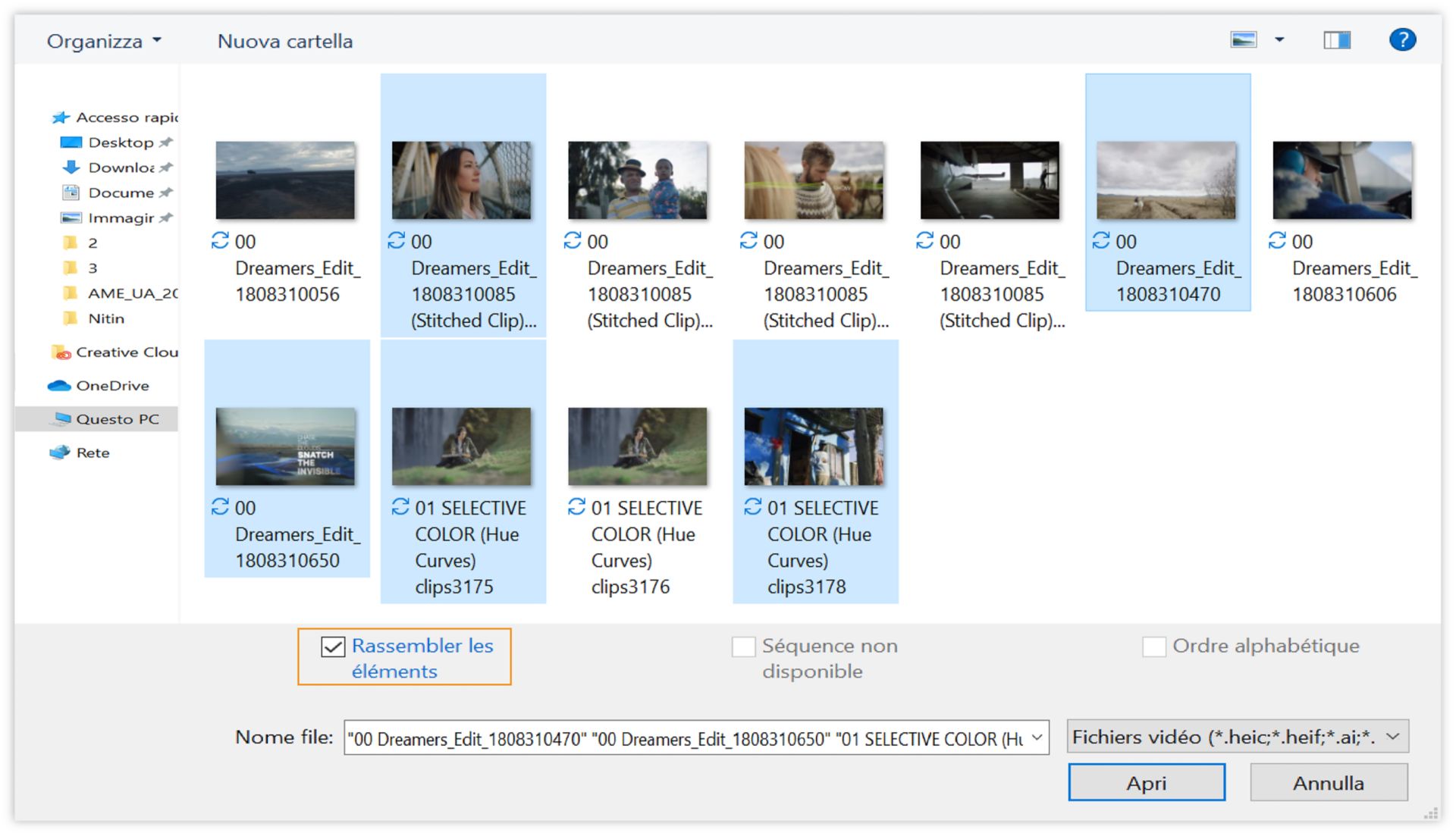Screen dimensions: 1456x836
Task: Select clips3176 waterfall video thumbnail
Action: (637, 446)
